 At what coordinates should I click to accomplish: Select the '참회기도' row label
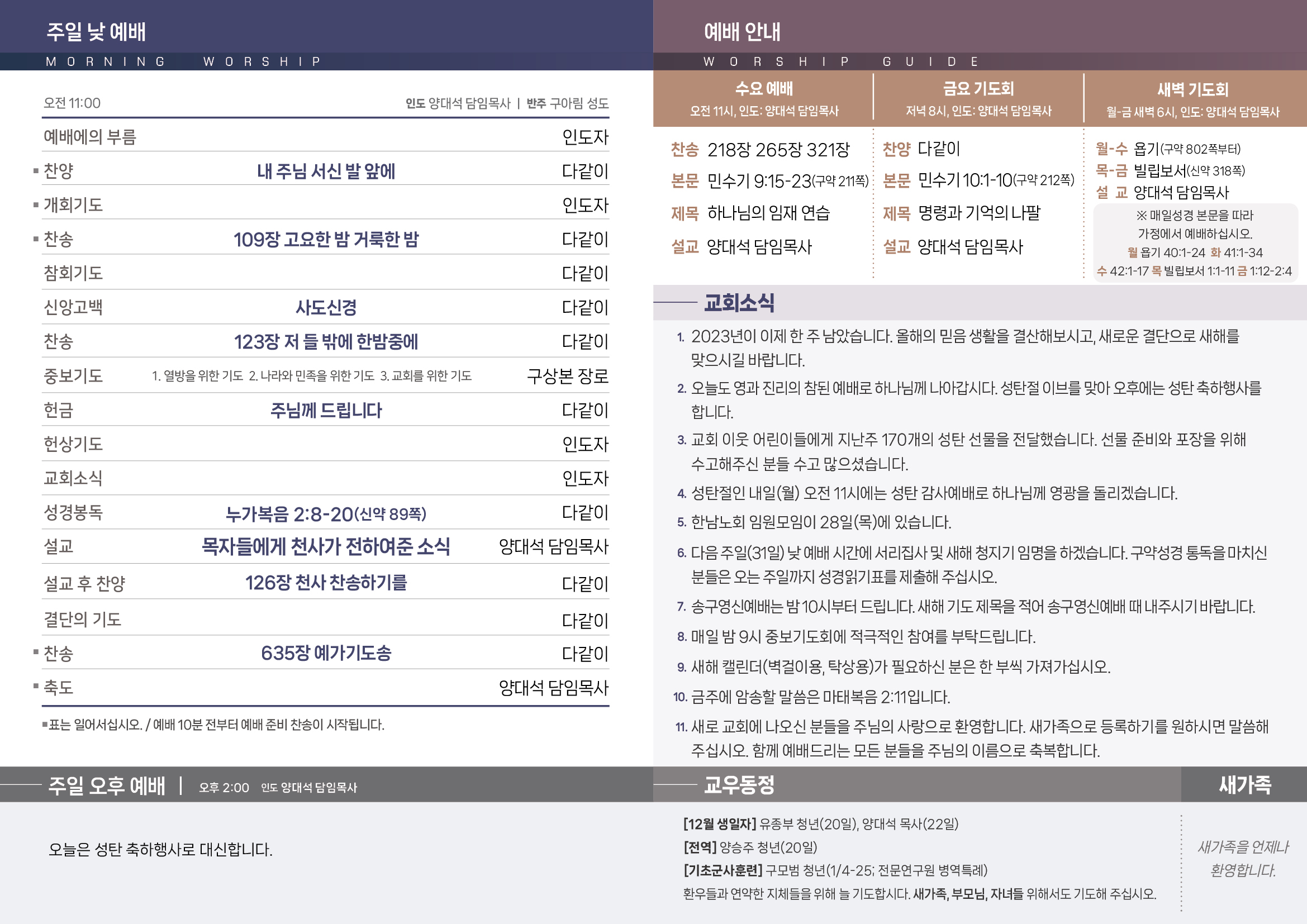click(x=73, y=273)
